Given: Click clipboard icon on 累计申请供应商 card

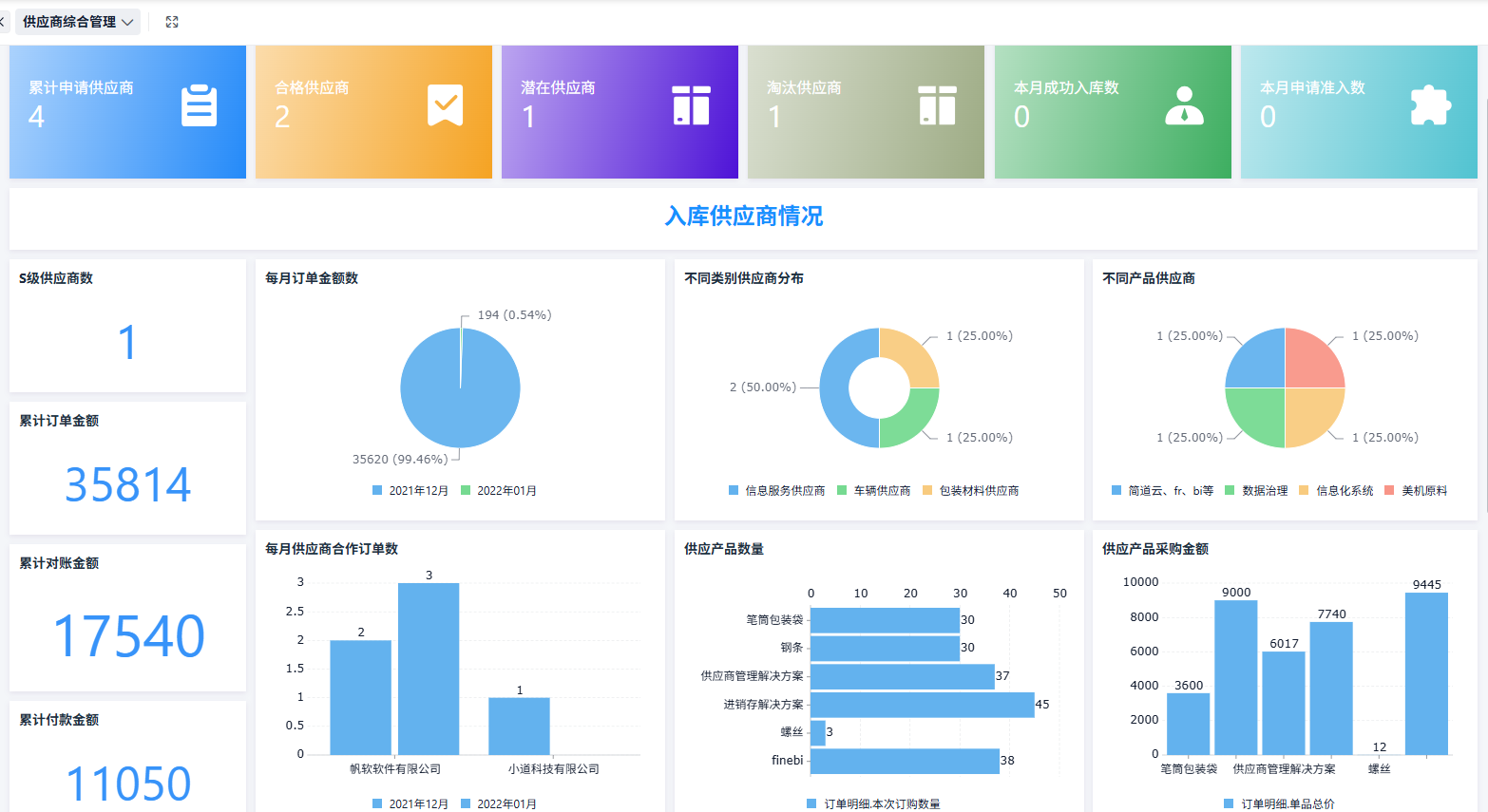Looking at the screenshot, I should tap(199, 105).
